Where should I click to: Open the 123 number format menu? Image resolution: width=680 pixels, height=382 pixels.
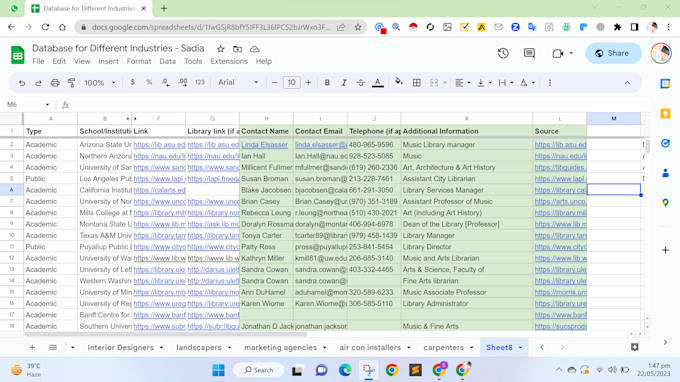199,82
